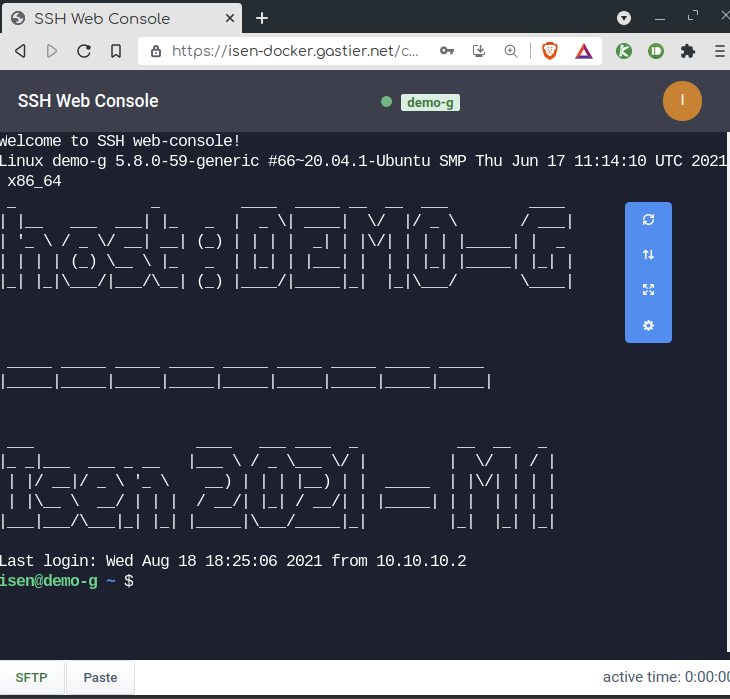
Task: Open the tab search dropdown arrow
Action: click(x=624, y=18)
